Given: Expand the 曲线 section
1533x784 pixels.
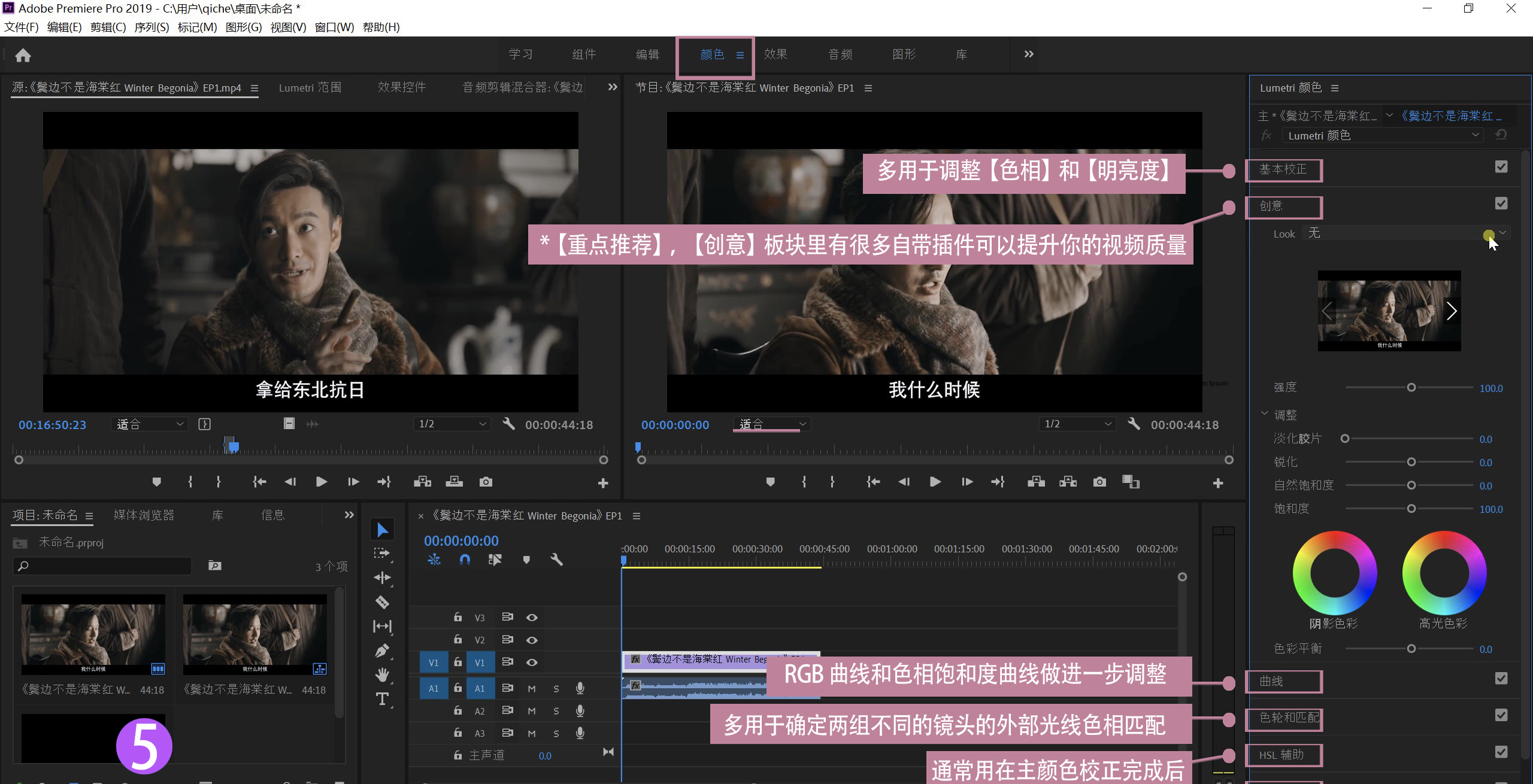Looking at the screenshot, I should point(1271,682).
